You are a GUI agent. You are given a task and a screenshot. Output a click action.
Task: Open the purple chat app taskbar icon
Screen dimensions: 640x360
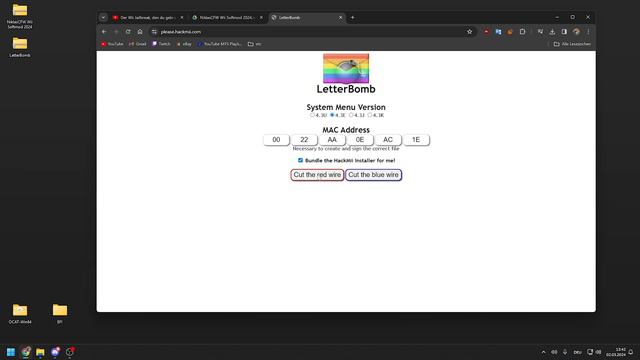pos(55,352)
